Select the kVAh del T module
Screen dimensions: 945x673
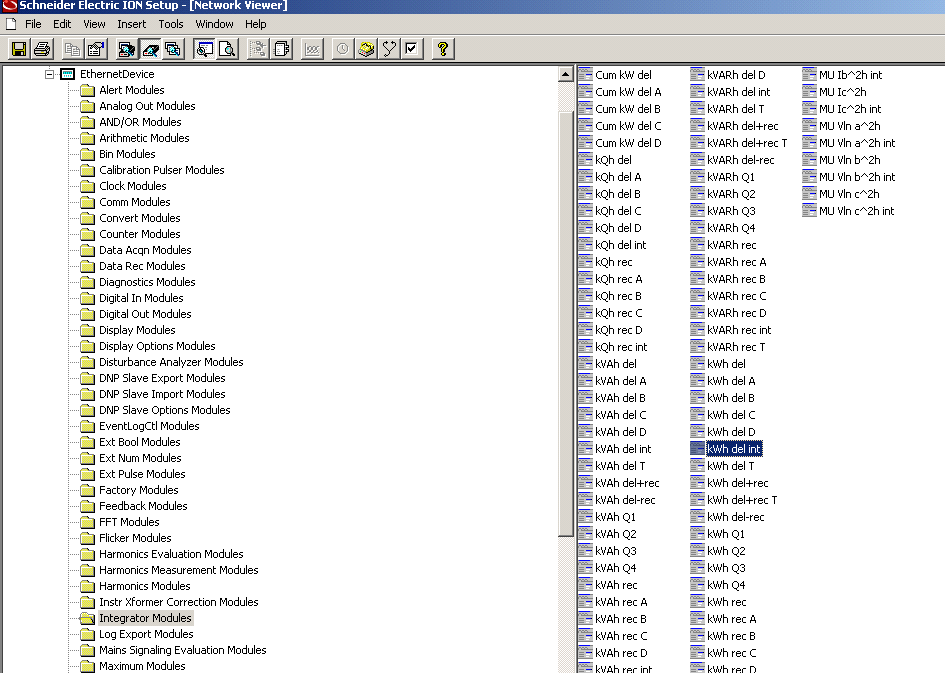pos(620,466)
